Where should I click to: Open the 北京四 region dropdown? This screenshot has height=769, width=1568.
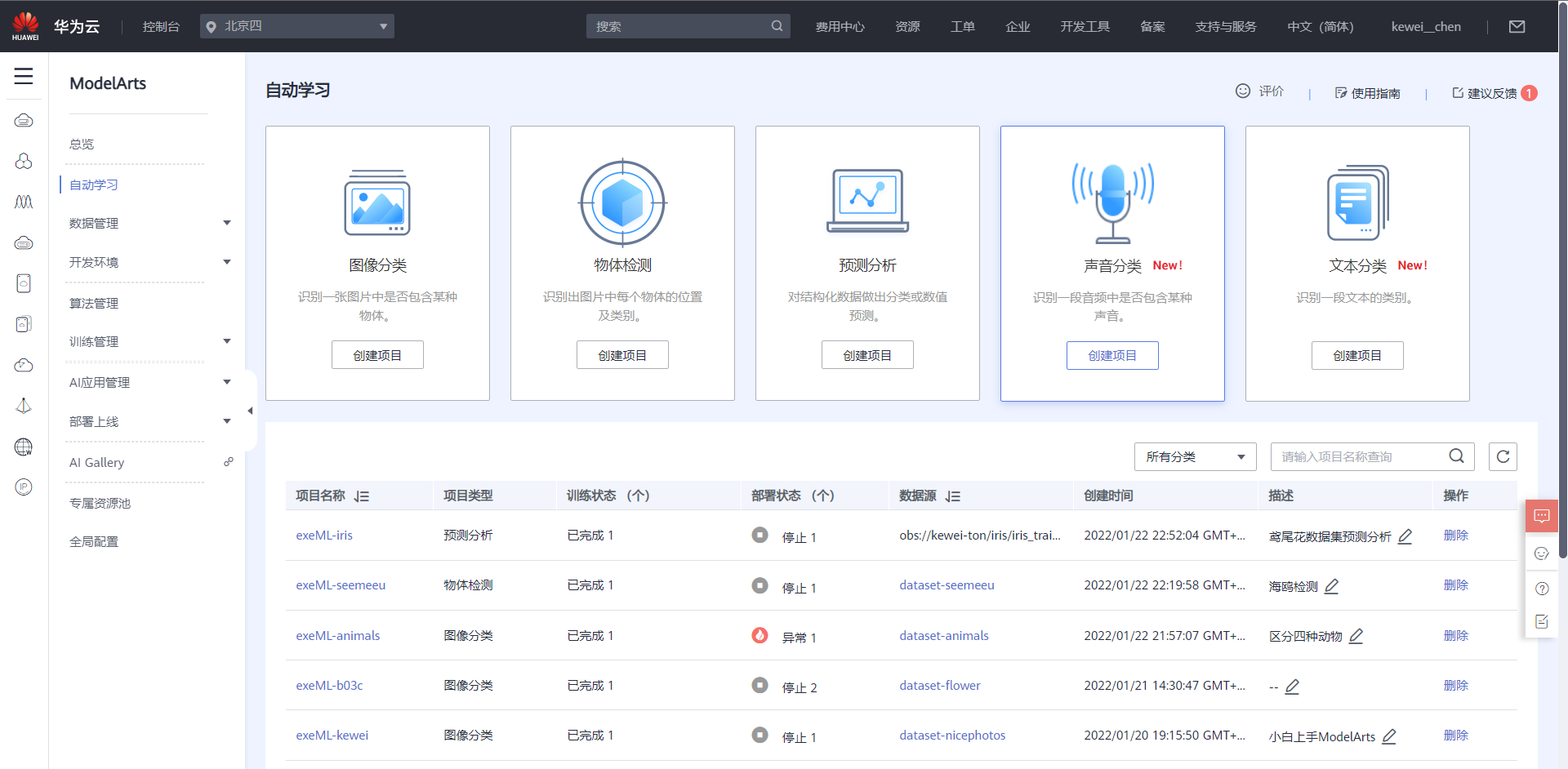[297, 26]
